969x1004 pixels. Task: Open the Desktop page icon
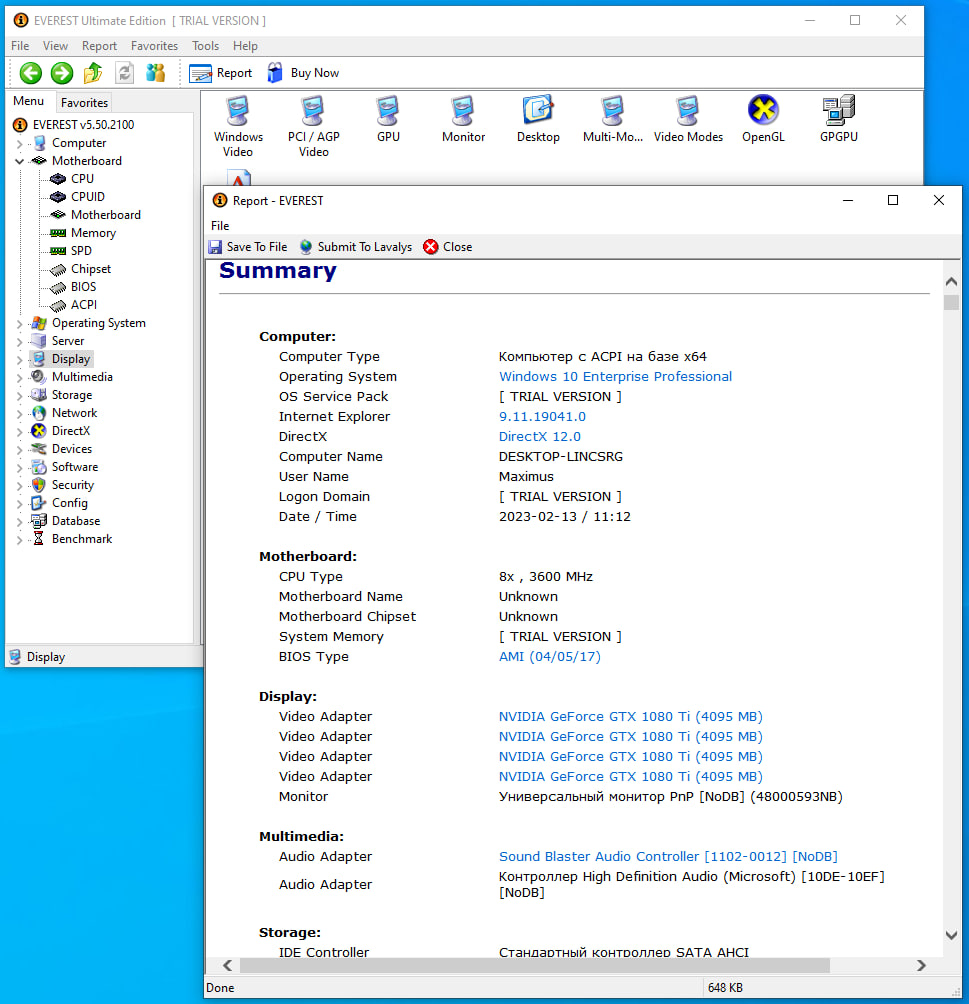coord(538,119)
